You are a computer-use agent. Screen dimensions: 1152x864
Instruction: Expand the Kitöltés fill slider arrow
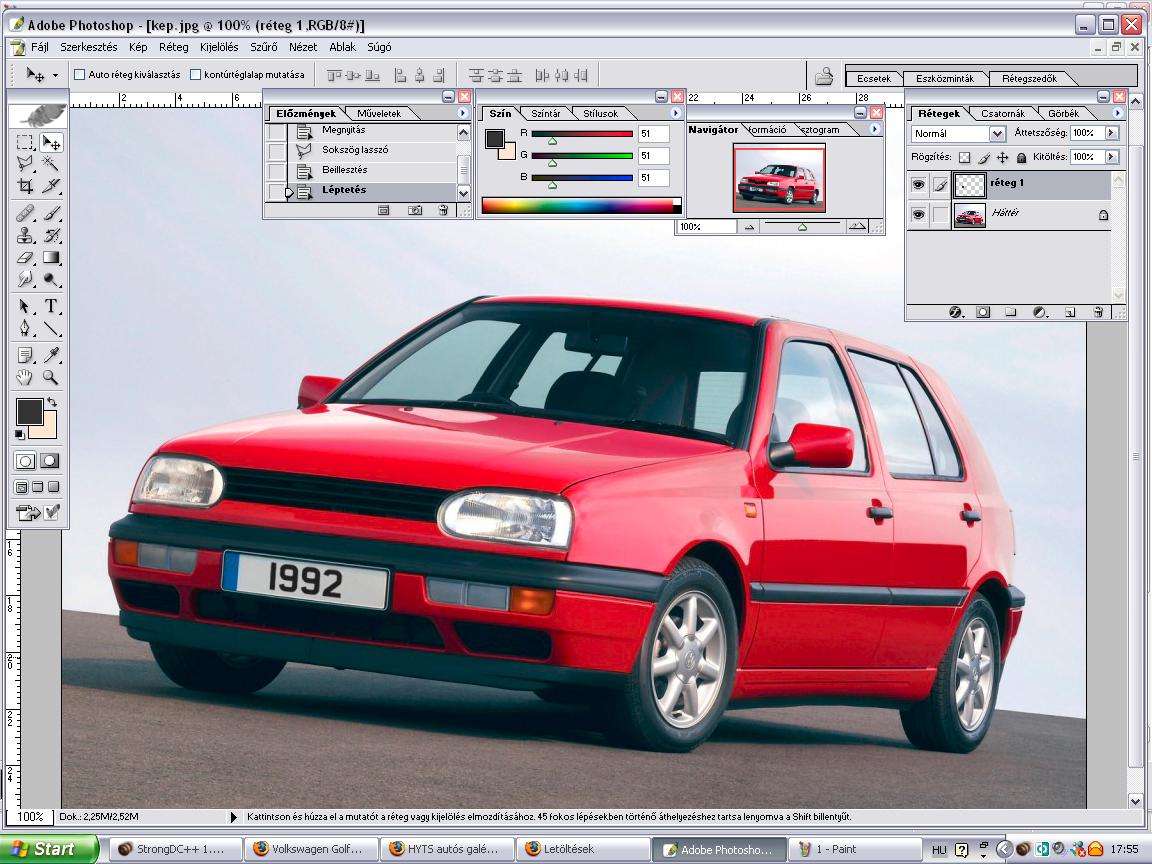click(x=1111, y=157)
